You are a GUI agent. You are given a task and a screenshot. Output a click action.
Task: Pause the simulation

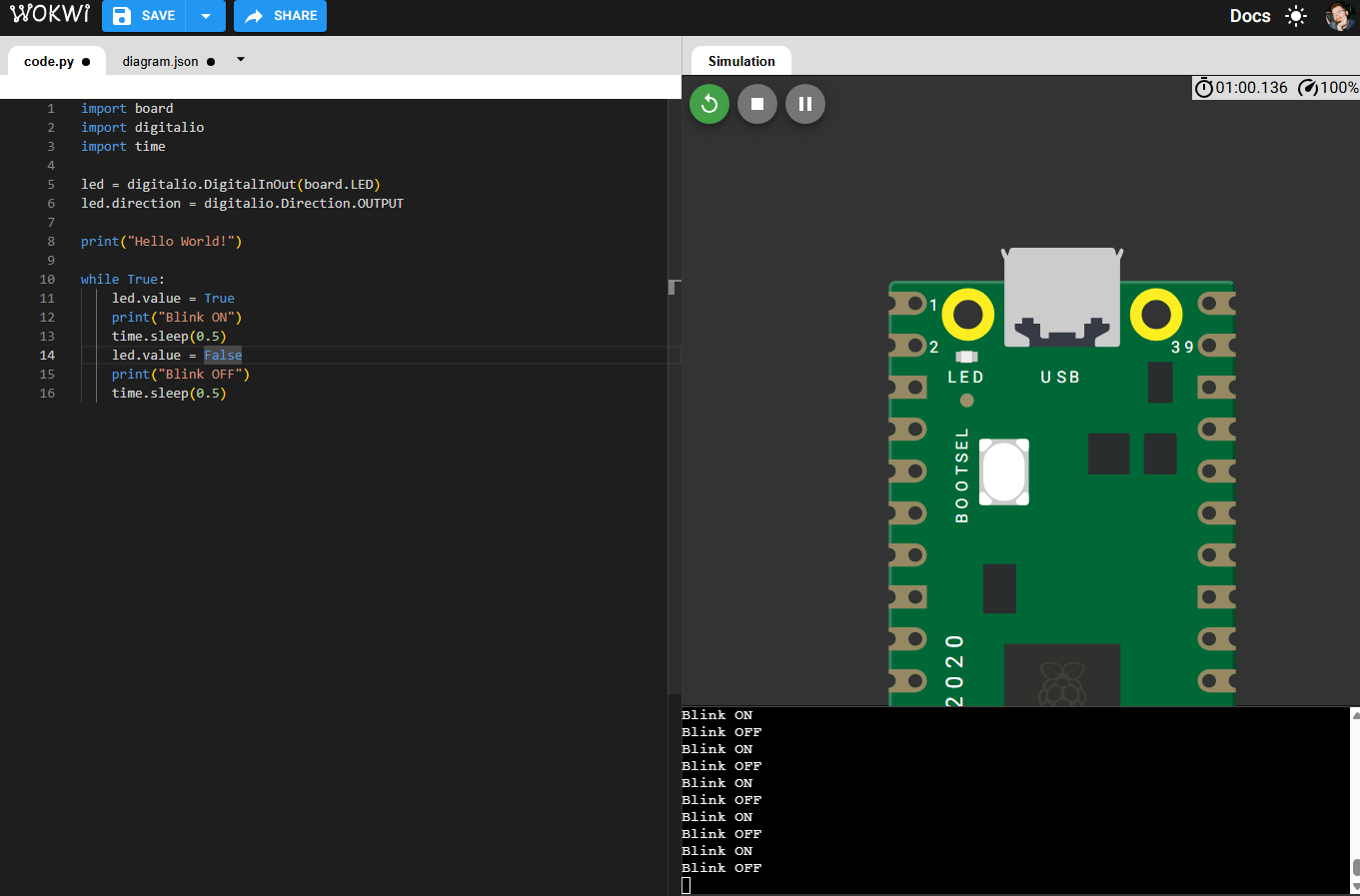(x=804, y=103)
